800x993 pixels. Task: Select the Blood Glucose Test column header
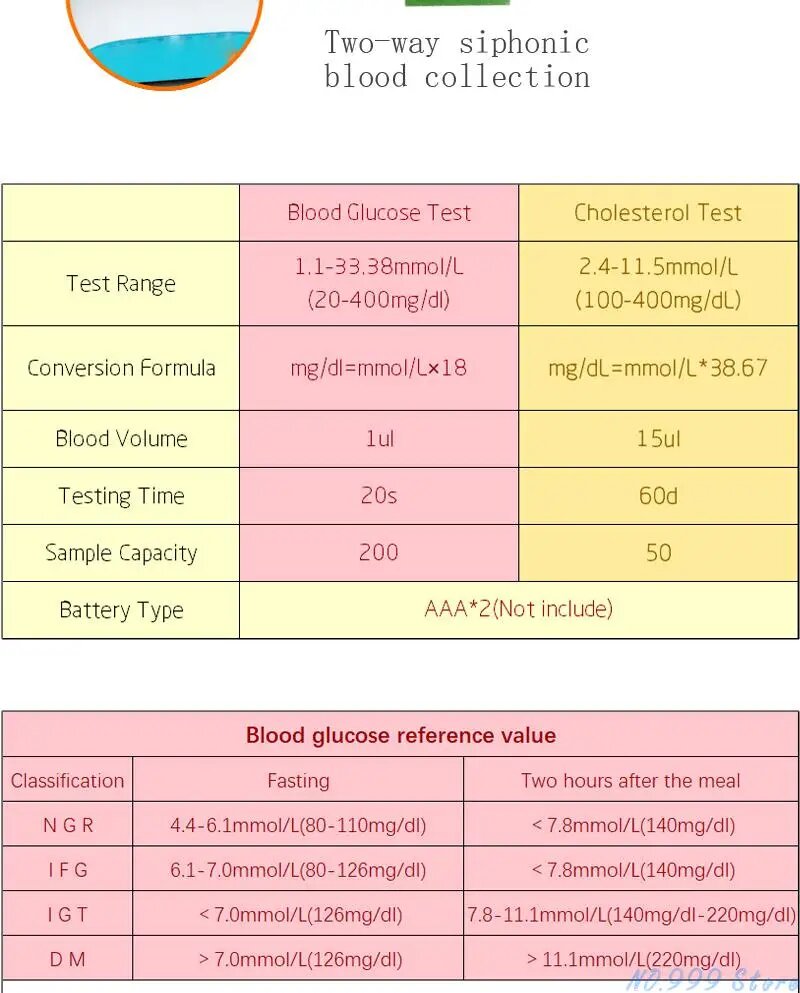pos(379,213)
